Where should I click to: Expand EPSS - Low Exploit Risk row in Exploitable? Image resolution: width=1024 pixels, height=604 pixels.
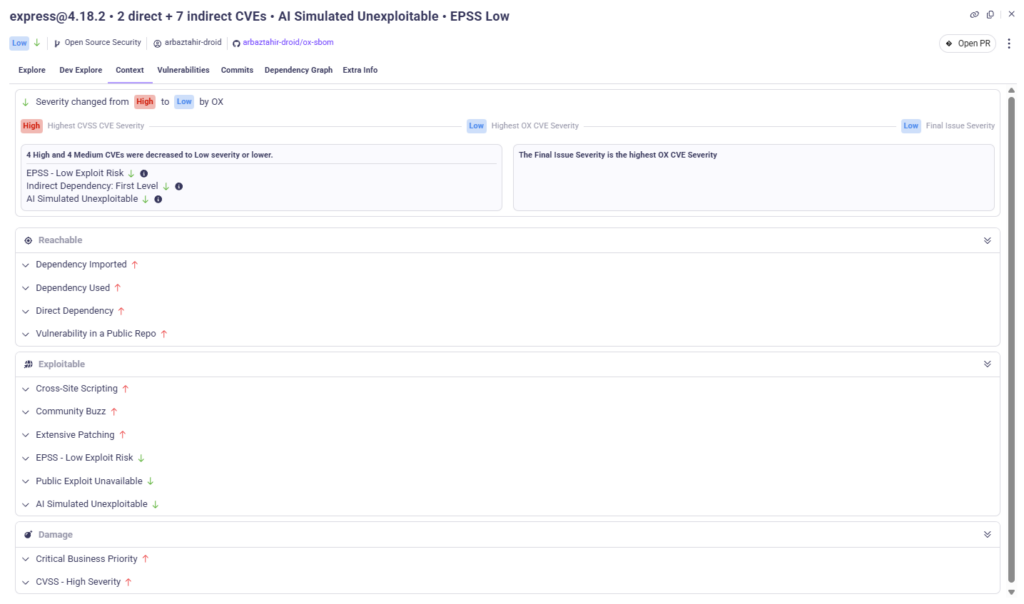coord(25,458)
